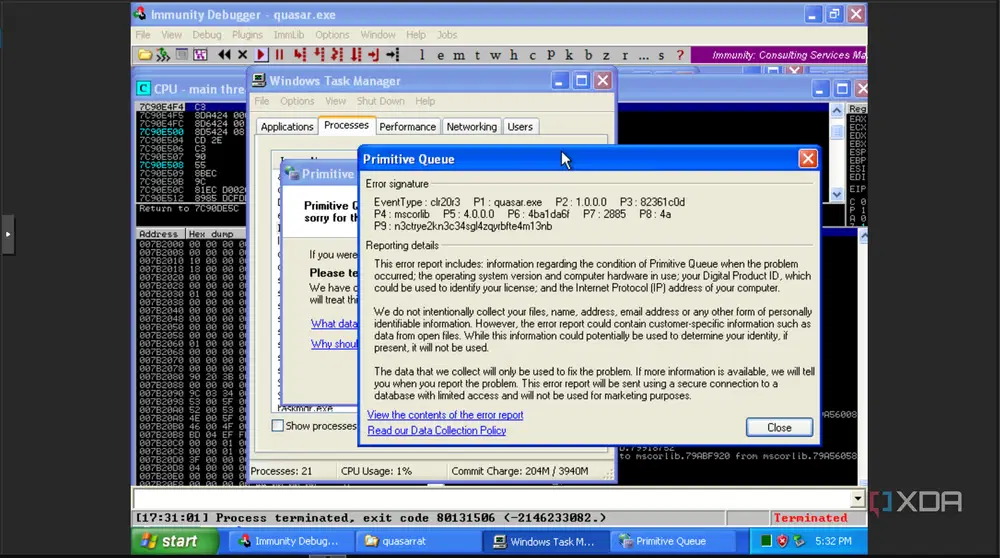The width and height of the screenshot is (1000, 558).
Task: Open Hardware breakpoints with z button
Action: [x=607, y=55]
